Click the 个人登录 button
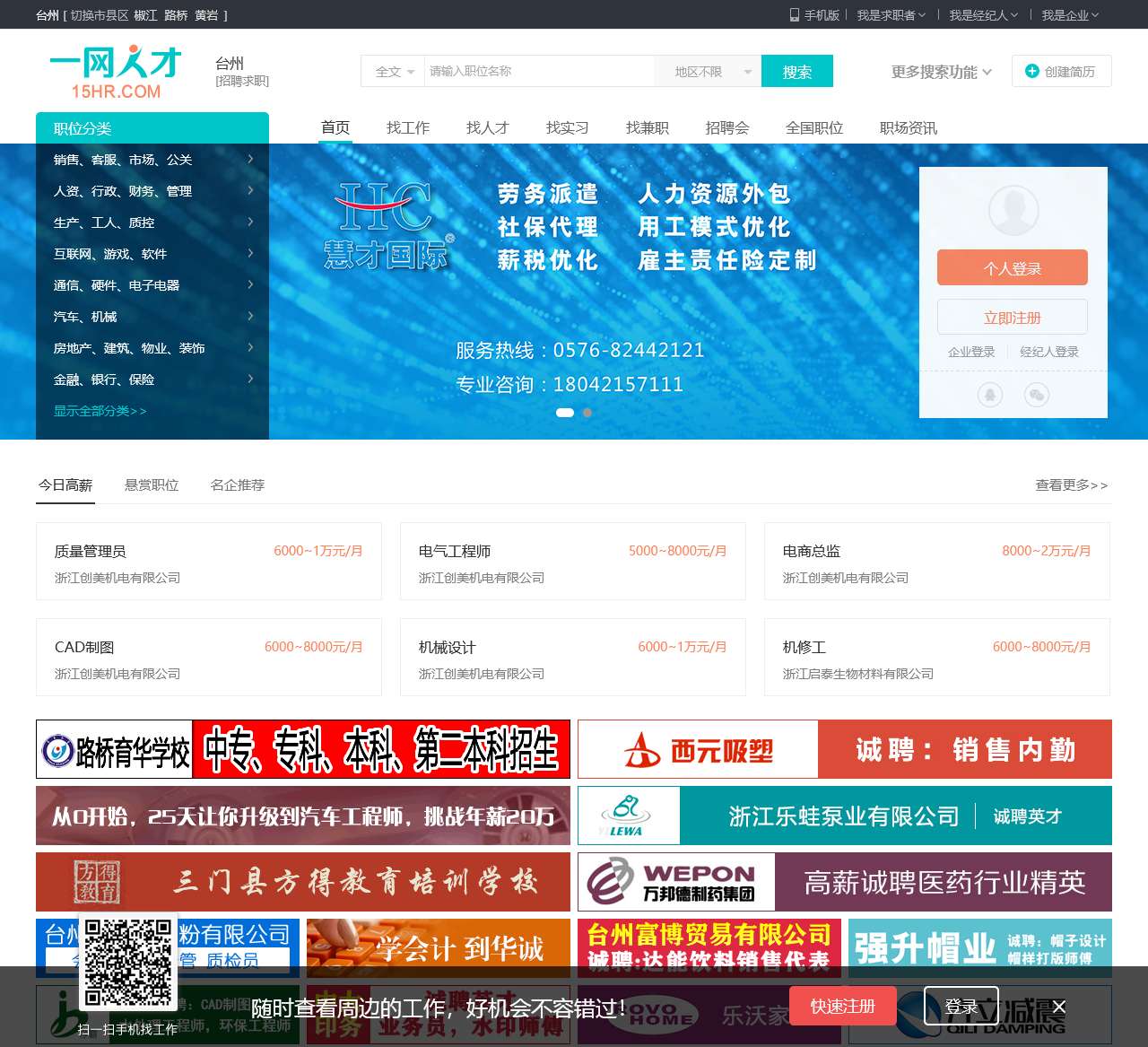This screenshot has width=1148, height=1047. [1013, 267]
